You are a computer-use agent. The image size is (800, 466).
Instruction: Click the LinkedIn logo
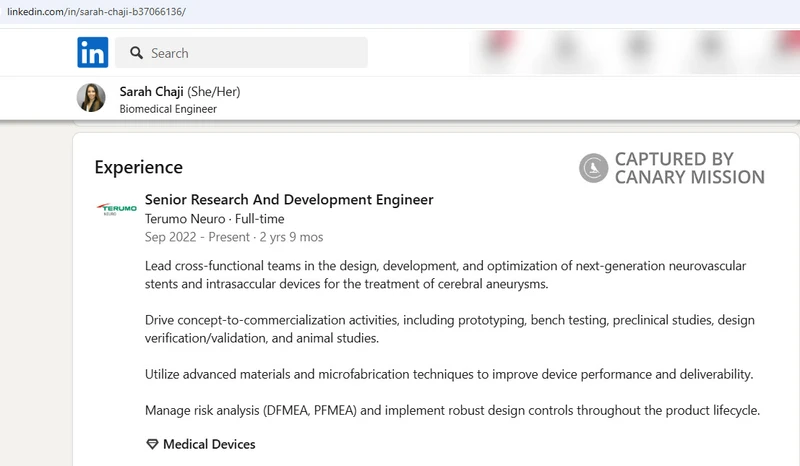tap(92, 52)
